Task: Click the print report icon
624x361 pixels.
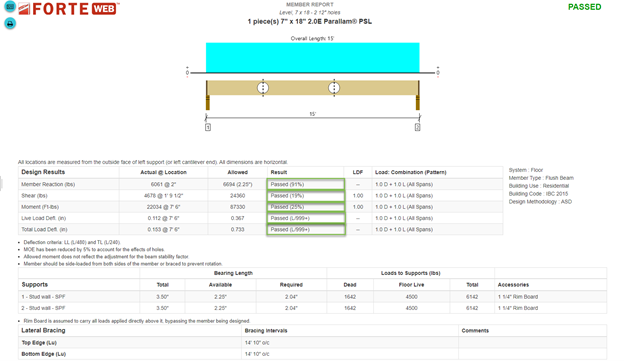Action: (x=10, y=23)
